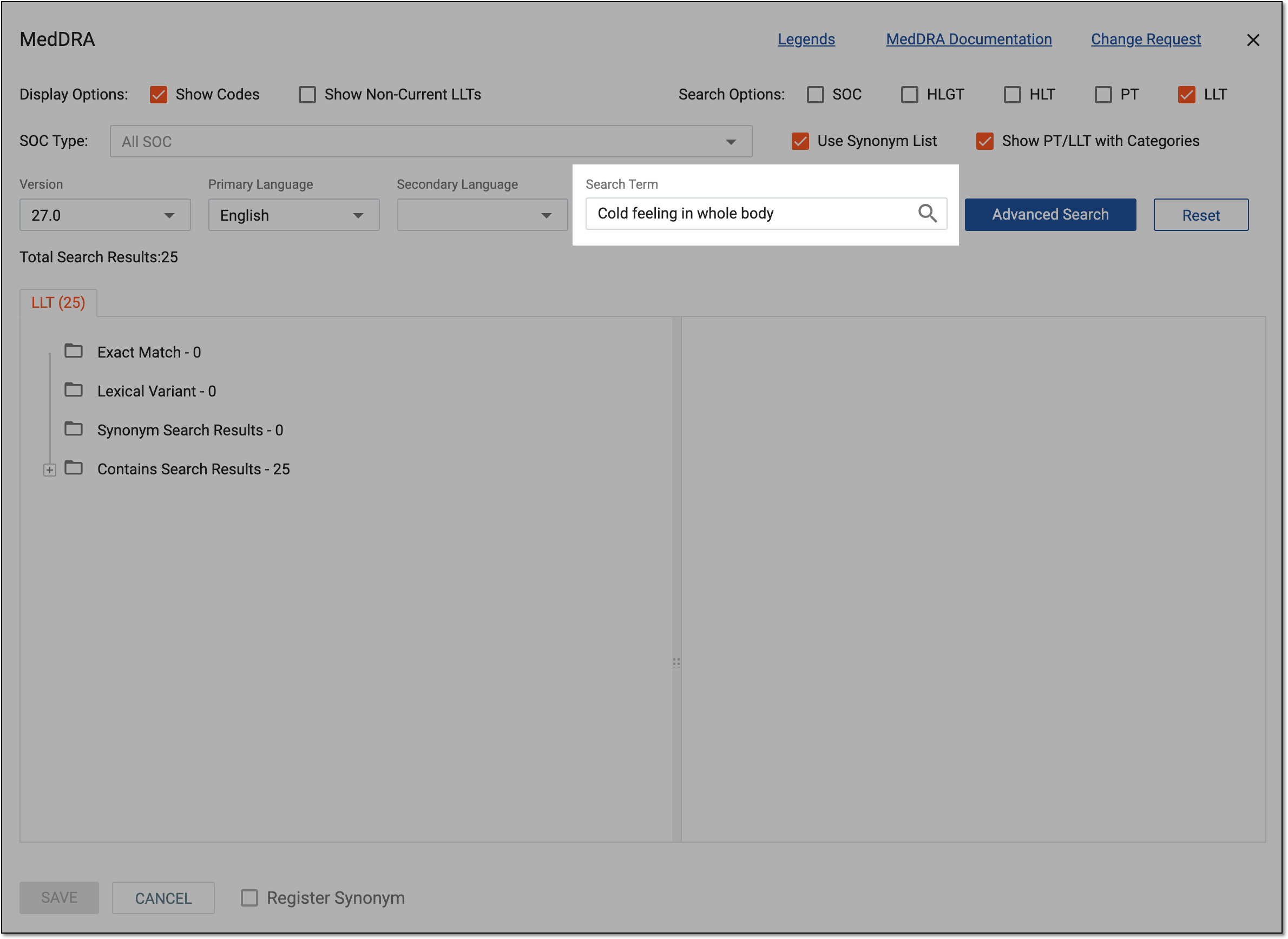Open the Primary Language dropdown
This screenshot has width=1288, height=939.
[293, 215]
